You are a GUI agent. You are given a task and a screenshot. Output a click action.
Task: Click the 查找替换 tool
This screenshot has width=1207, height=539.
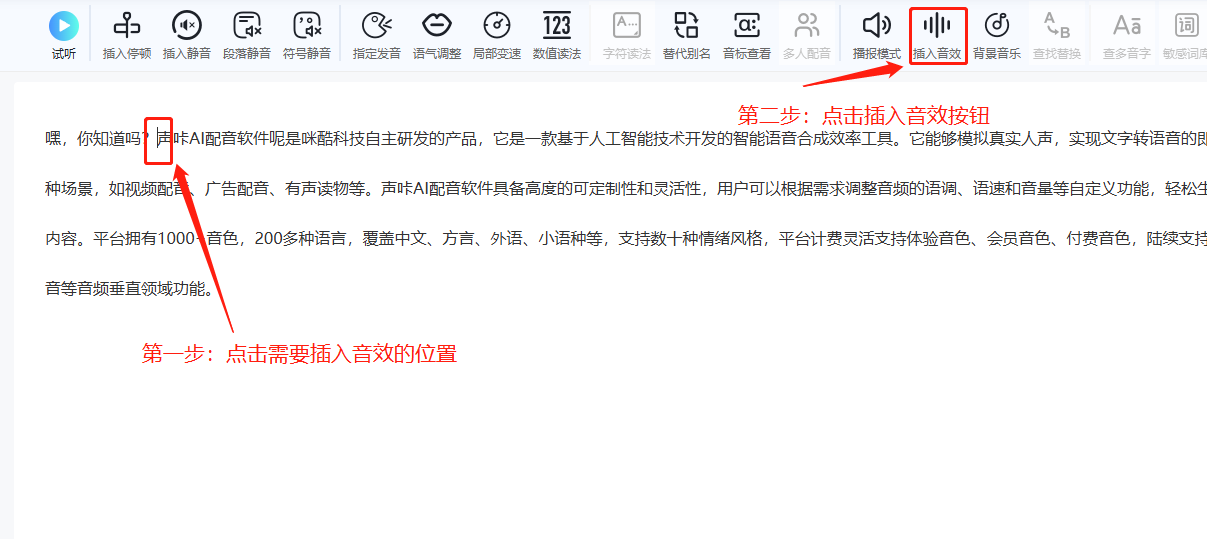(x=1057, y=35)
